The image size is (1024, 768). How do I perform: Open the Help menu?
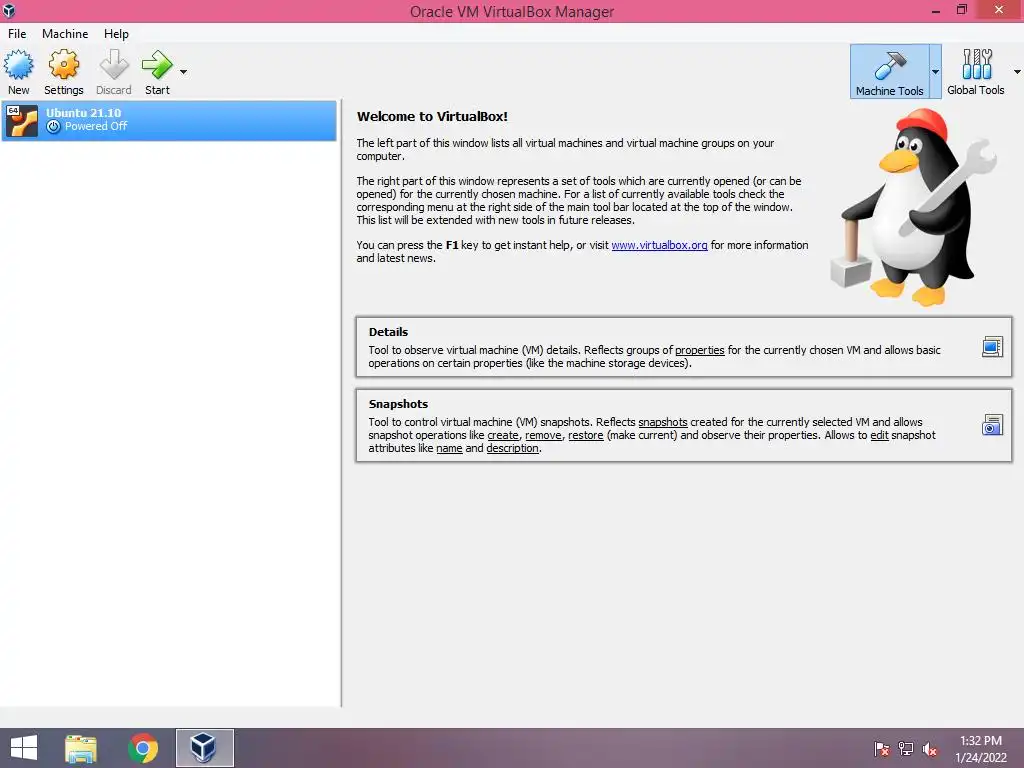tap(116, 34)
